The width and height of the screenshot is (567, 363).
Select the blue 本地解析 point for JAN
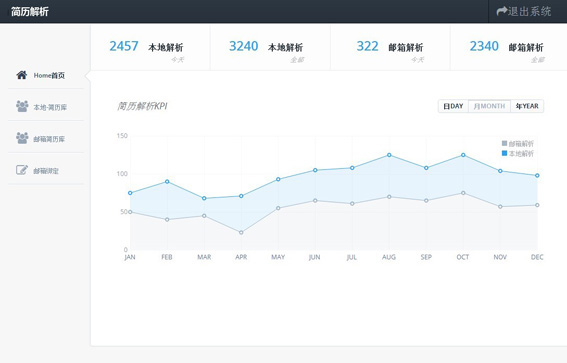click(130, 193)
